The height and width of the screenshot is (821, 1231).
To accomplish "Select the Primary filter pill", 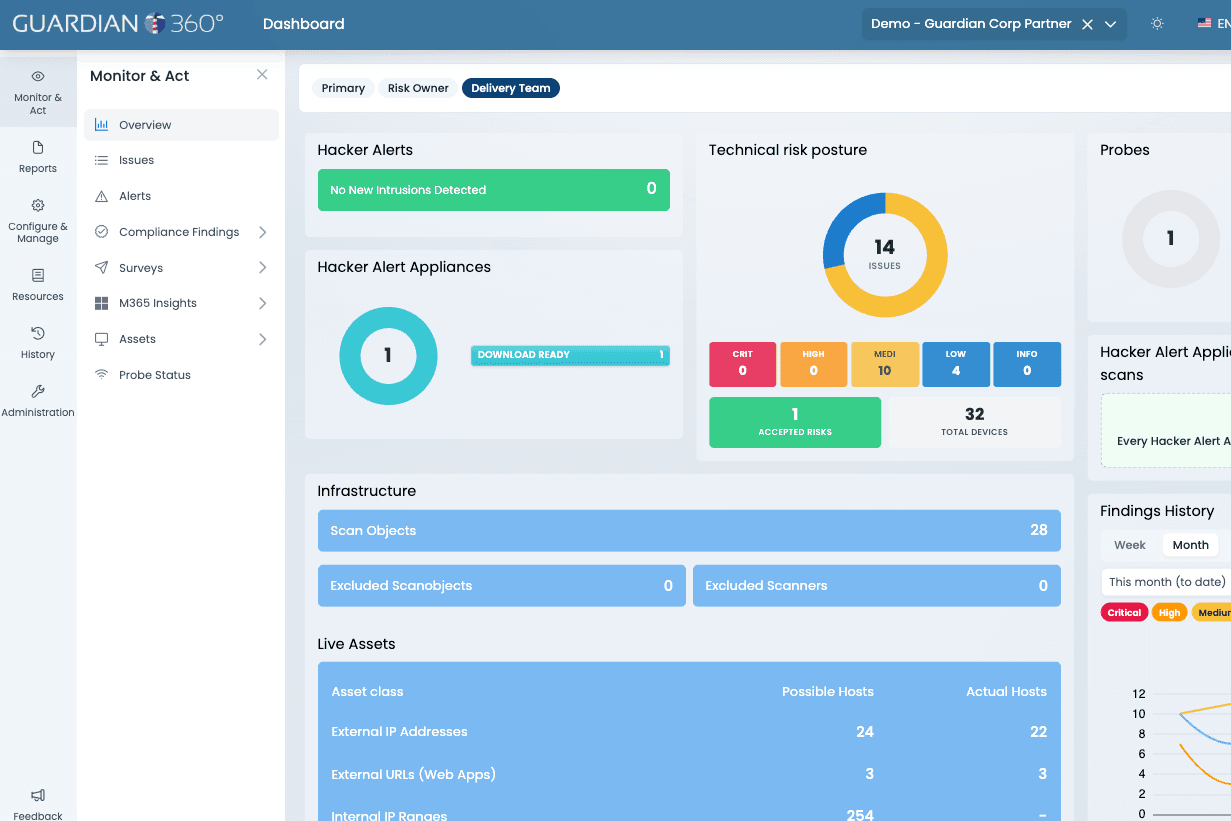I will pos(343,88).
